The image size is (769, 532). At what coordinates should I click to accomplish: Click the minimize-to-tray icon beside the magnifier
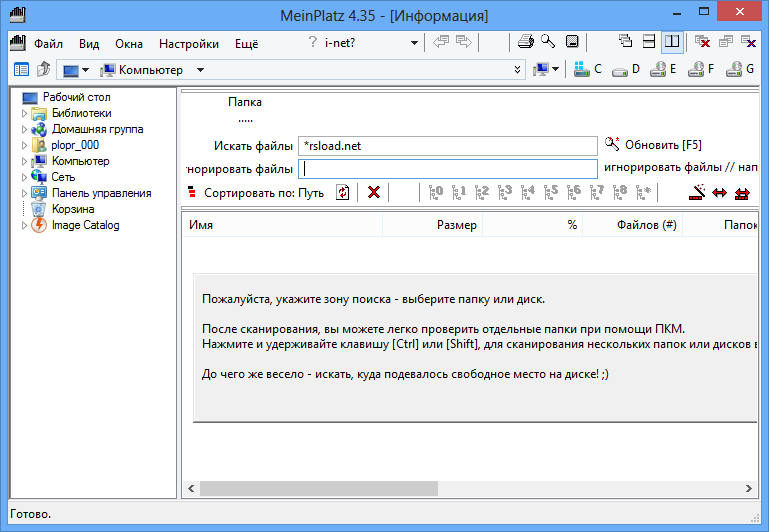tap(572, 42)
